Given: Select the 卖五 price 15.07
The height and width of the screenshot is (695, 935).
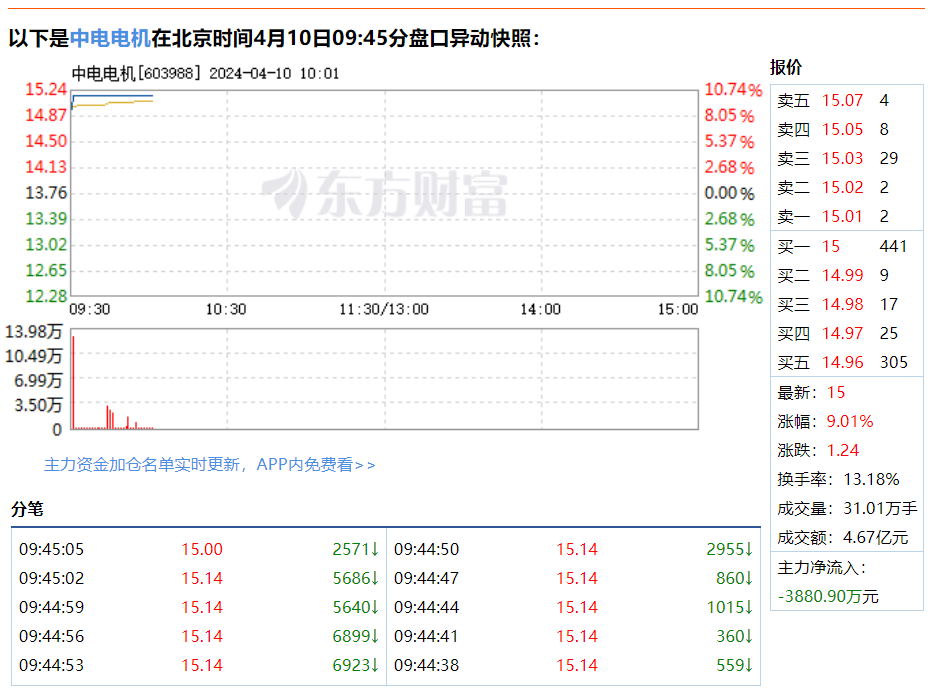Looking at the screenshot, I should 842,100.
